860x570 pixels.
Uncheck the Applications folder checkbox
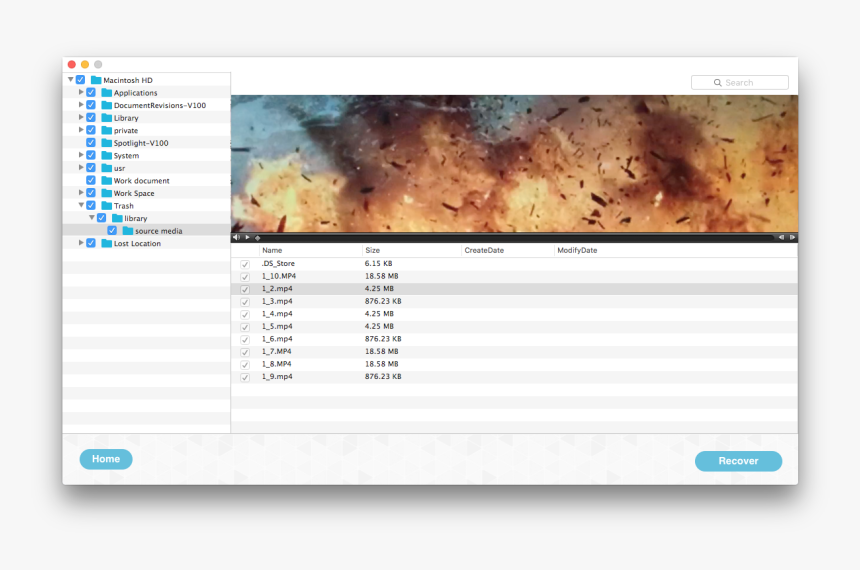click(91, 92)
